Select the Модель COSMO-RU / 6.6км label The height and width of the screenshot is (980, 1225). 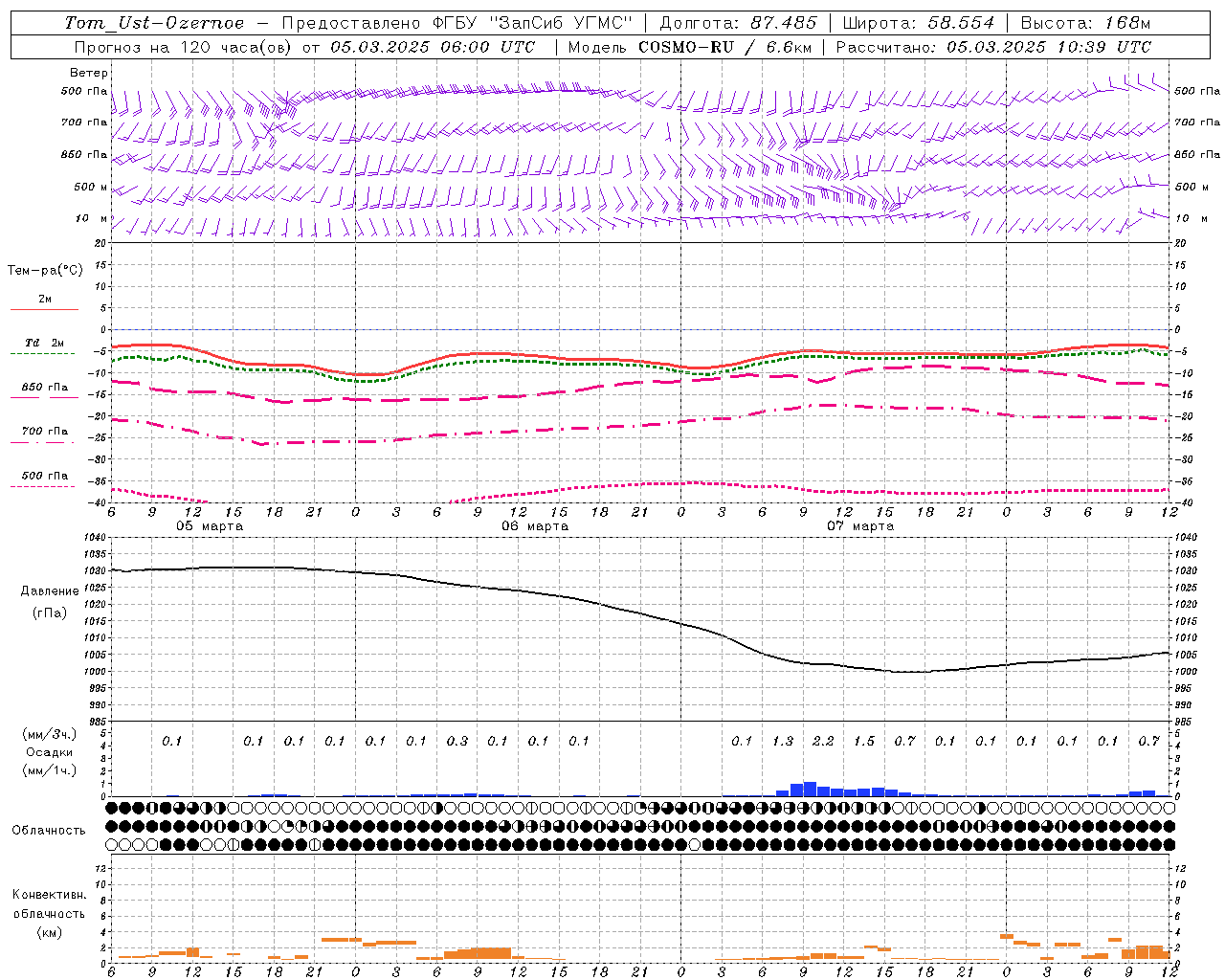pyautogui.click(x=690, y=47)
